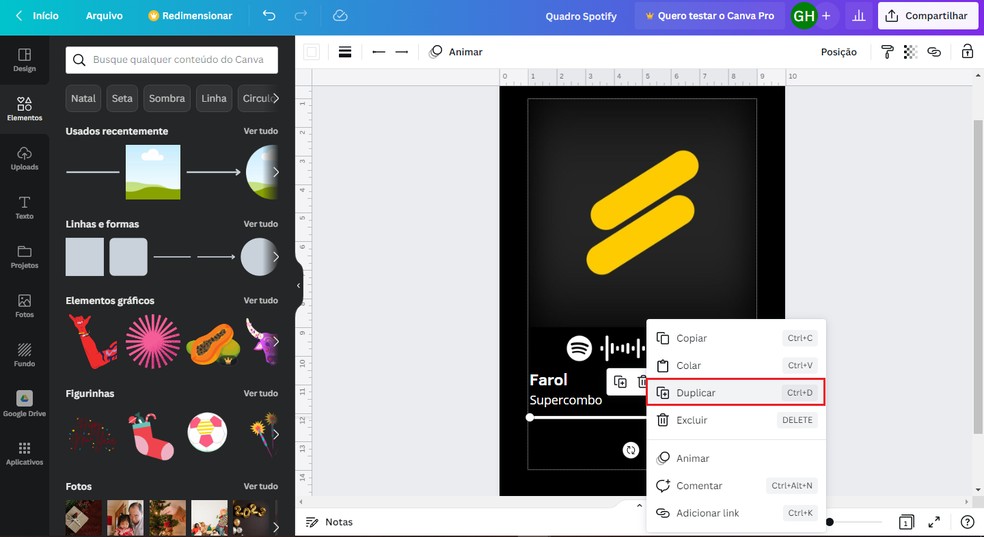Viewport: 984px width, 537px height.
Task: Select the pink sunburst graphic element
Action: [153, 341]
